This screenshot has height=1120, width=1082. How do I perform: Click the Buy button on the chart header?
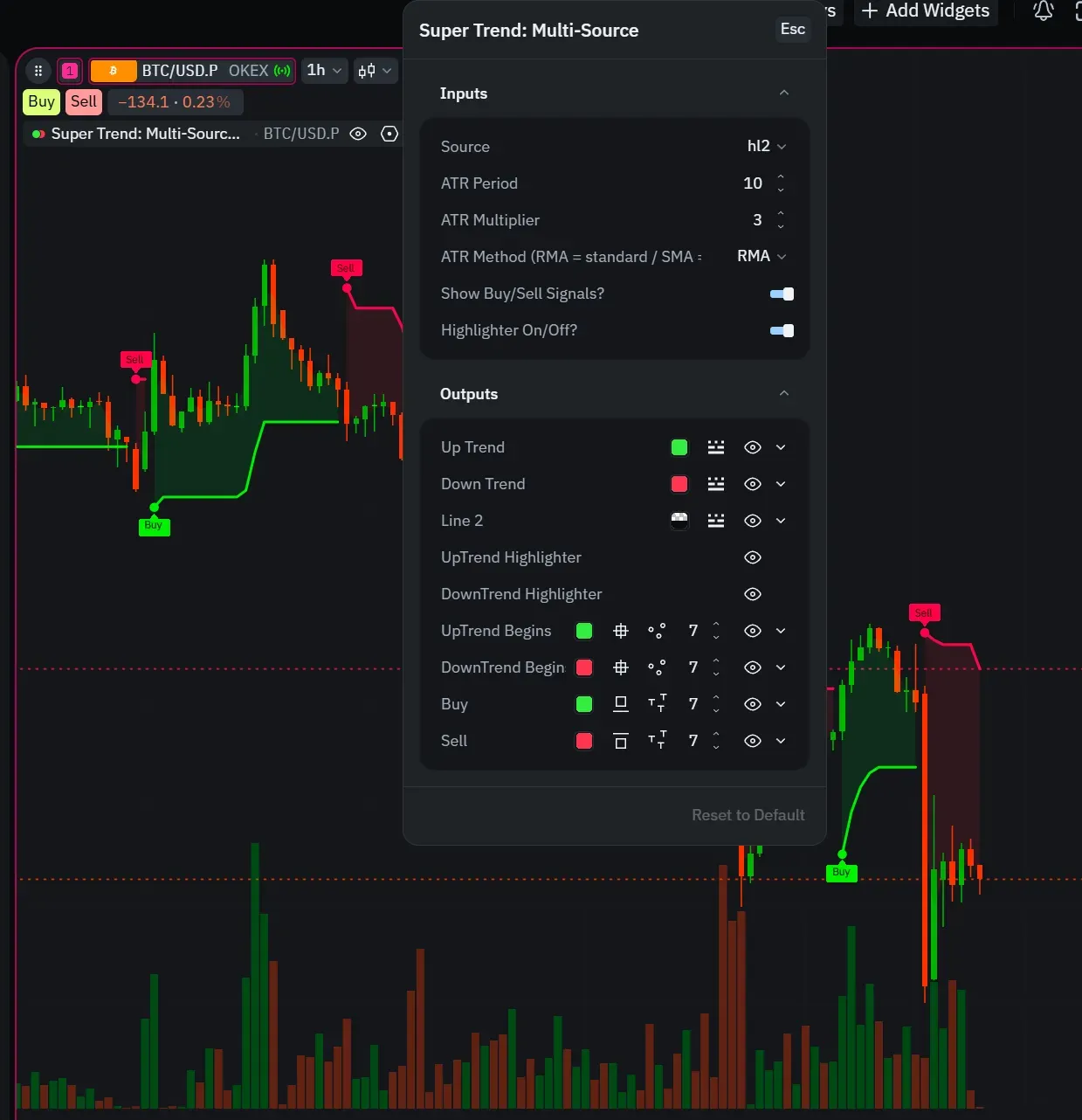click(x=41, y=101)
